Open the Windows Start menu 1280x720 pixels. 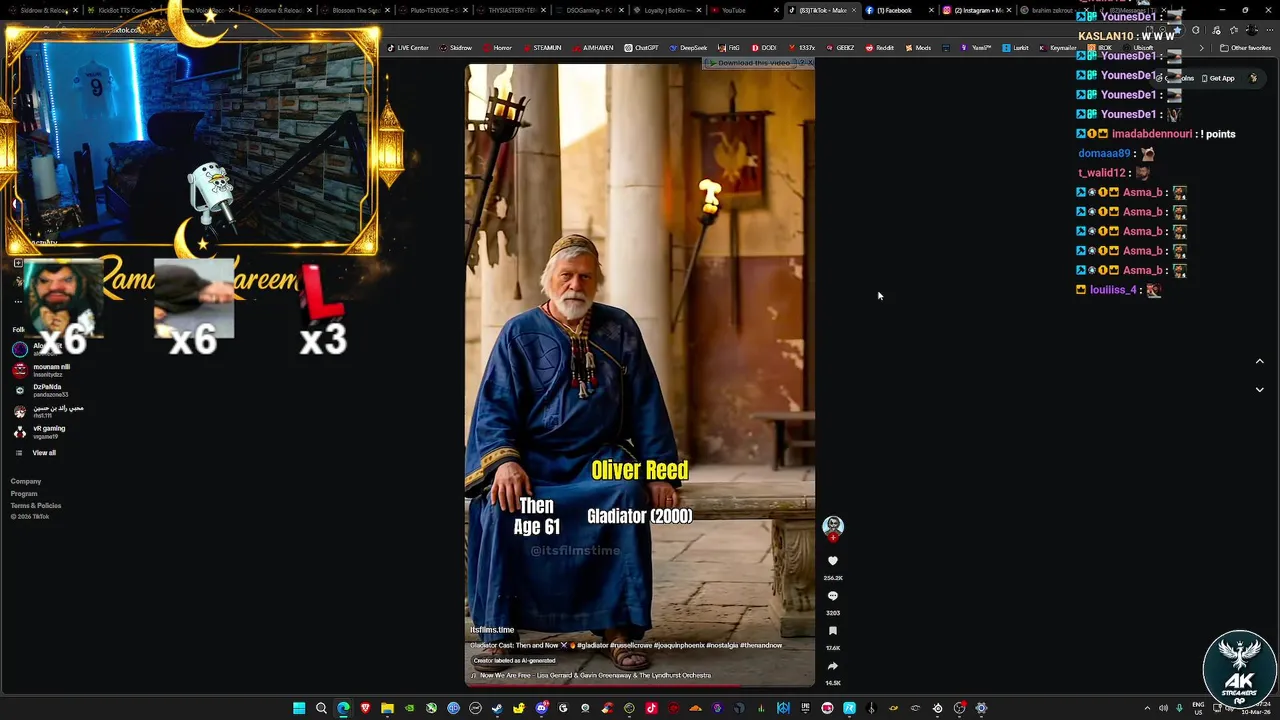pos(299,708)
